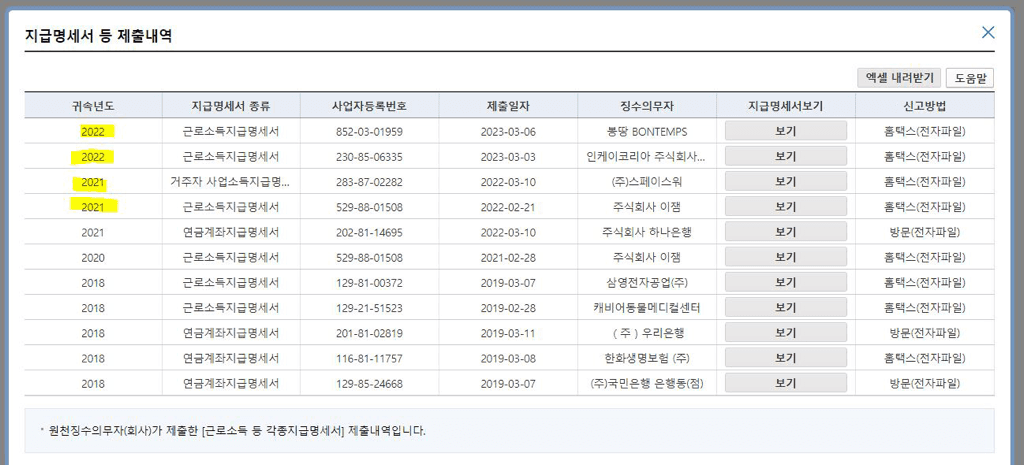Select business number 201-81-02819

(x=370, y=333)
